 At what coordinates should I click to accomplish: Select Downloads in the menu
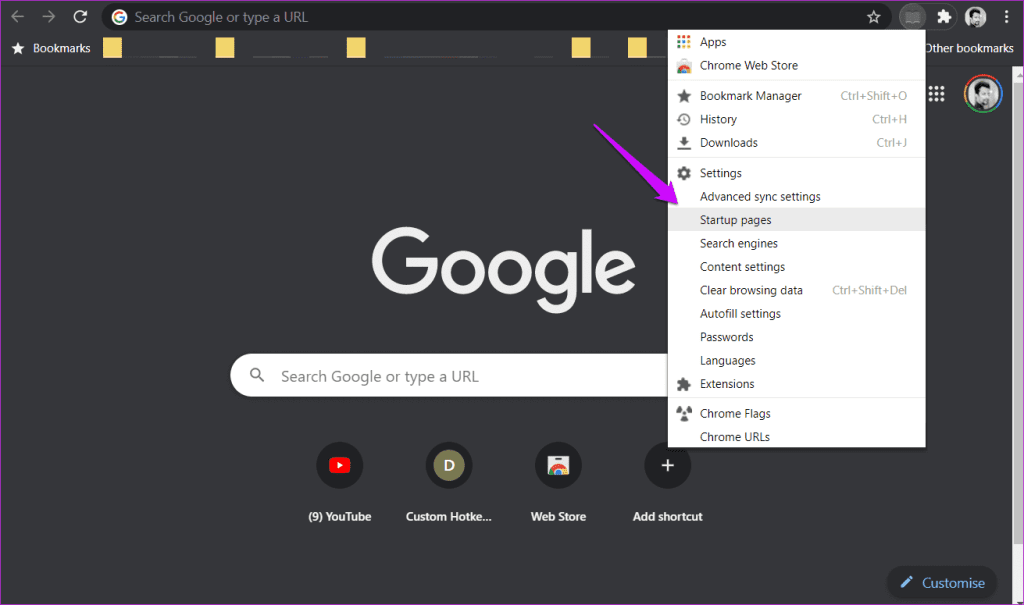click(728, 142)
